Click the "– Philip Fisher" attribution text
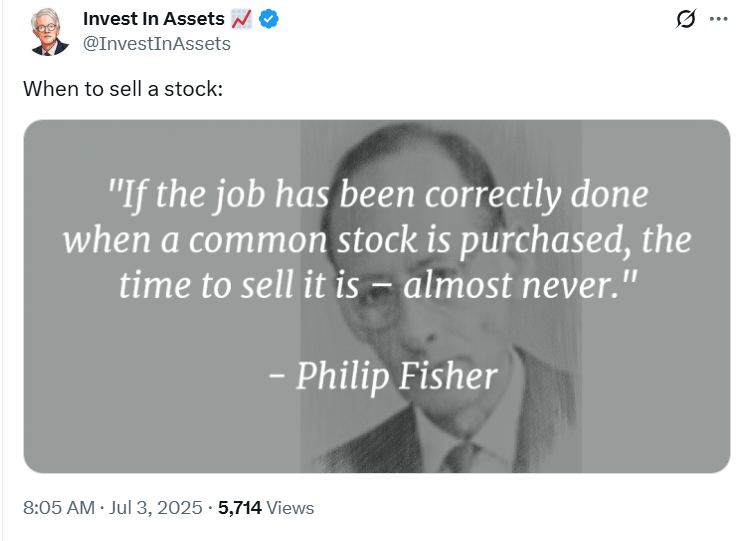This screenshot has height=541, width=748. coord(383,377)
